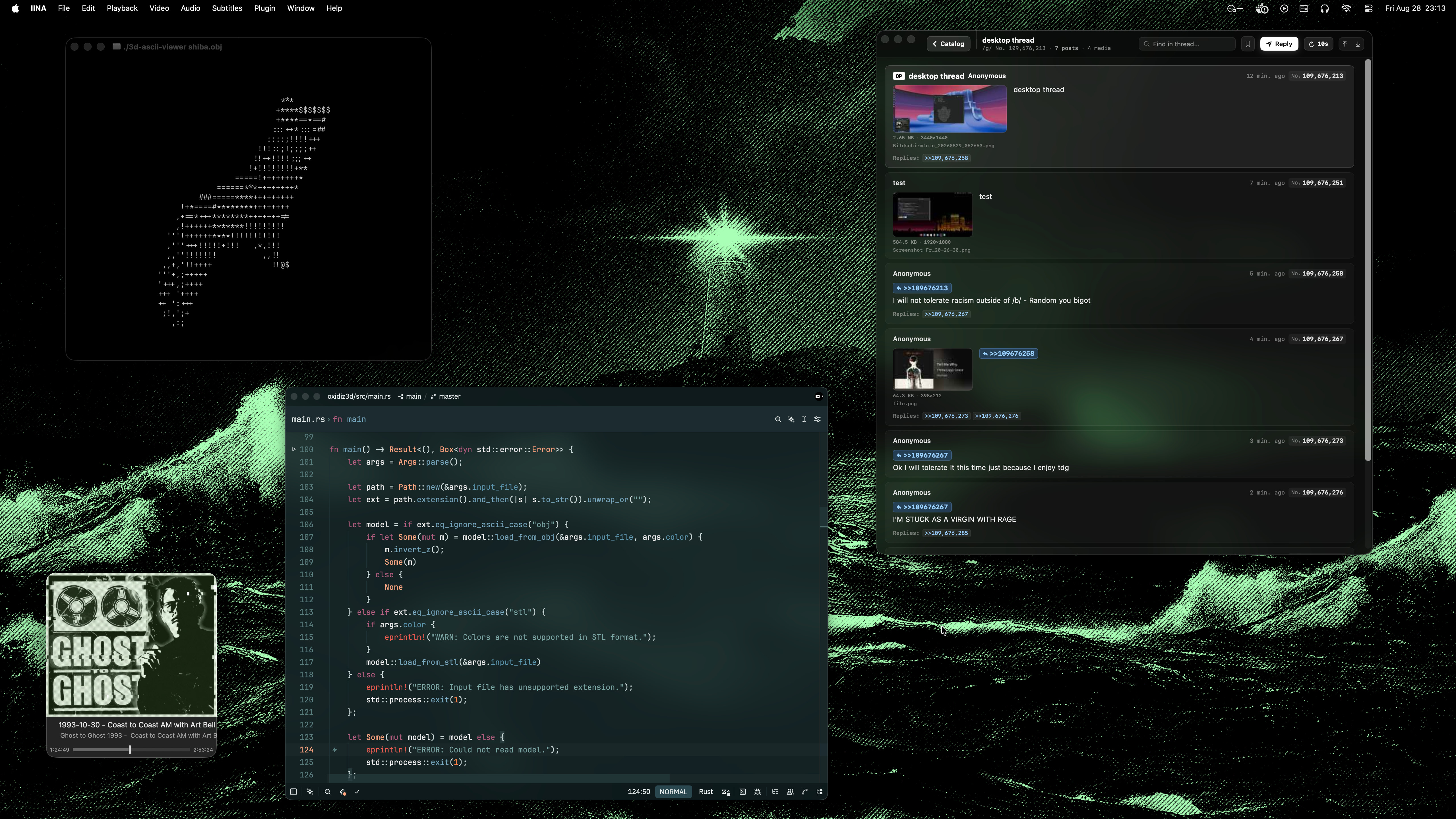Follow reply link >>109,676,276 under file.png post

point(996,416)
